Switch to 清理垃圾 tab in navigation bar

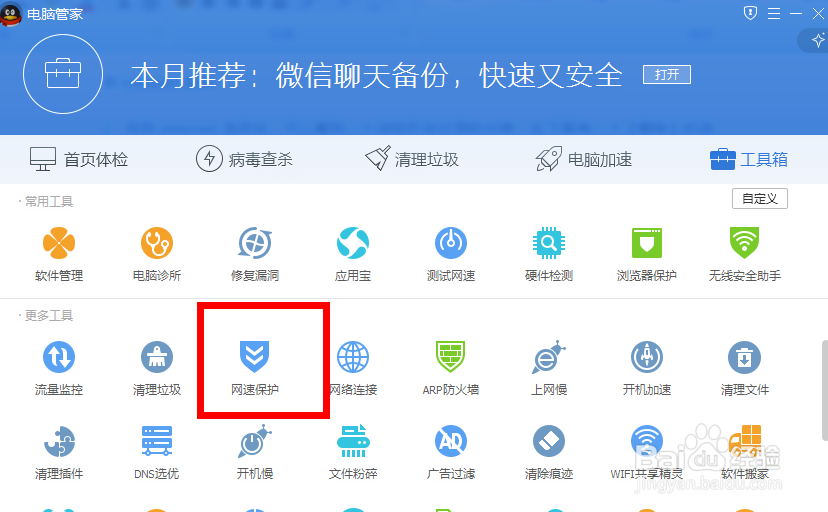(412, 159)
